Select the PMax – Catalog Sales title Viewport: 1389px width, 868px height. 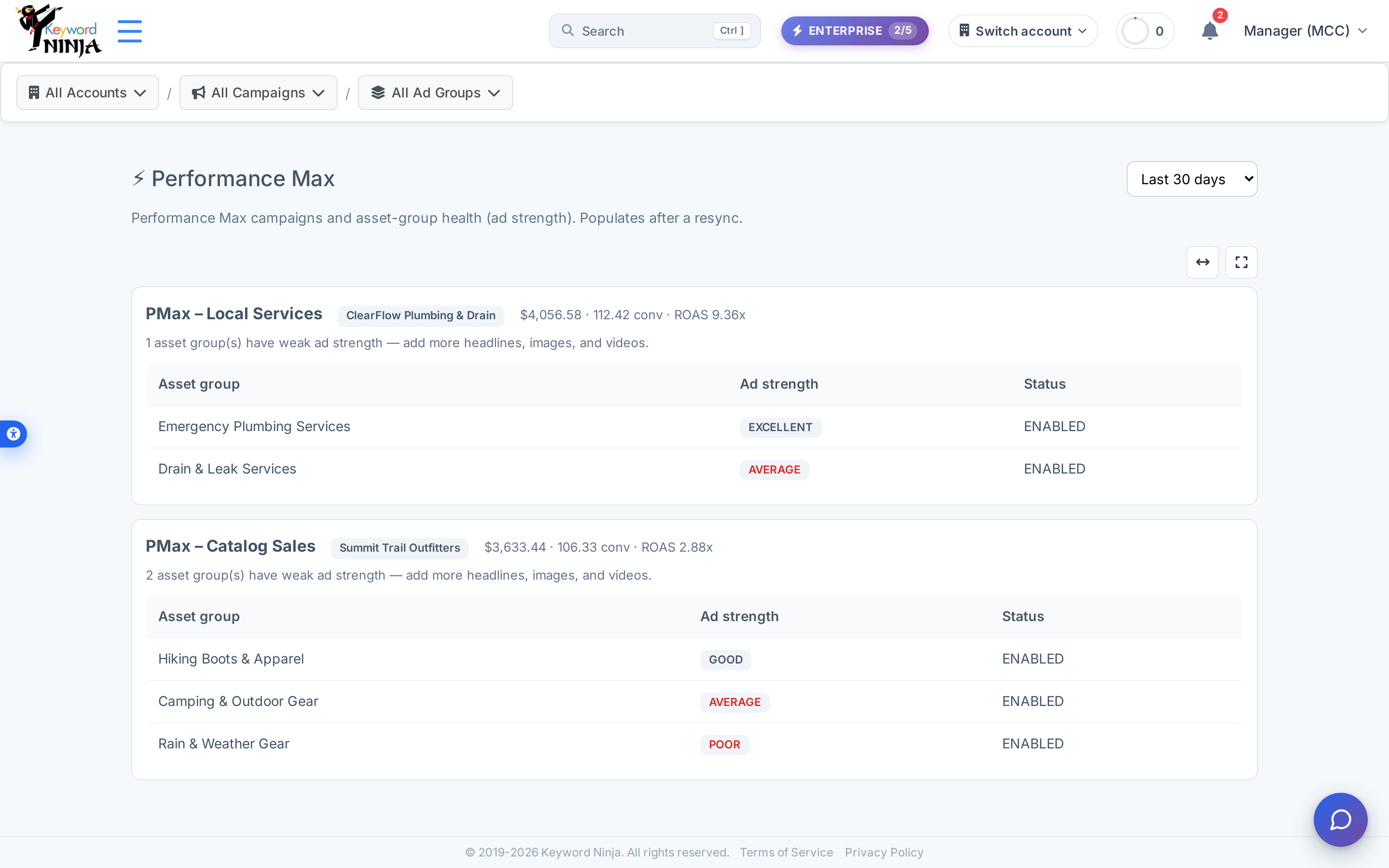230,546
